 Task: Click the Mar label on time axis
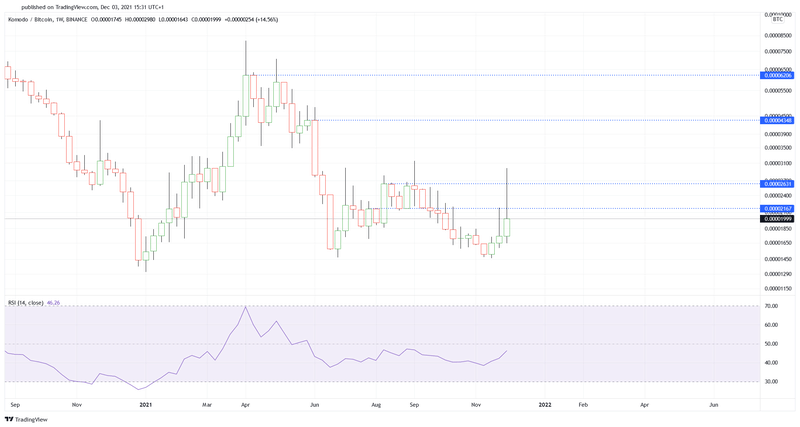click(x=207, y=405)
